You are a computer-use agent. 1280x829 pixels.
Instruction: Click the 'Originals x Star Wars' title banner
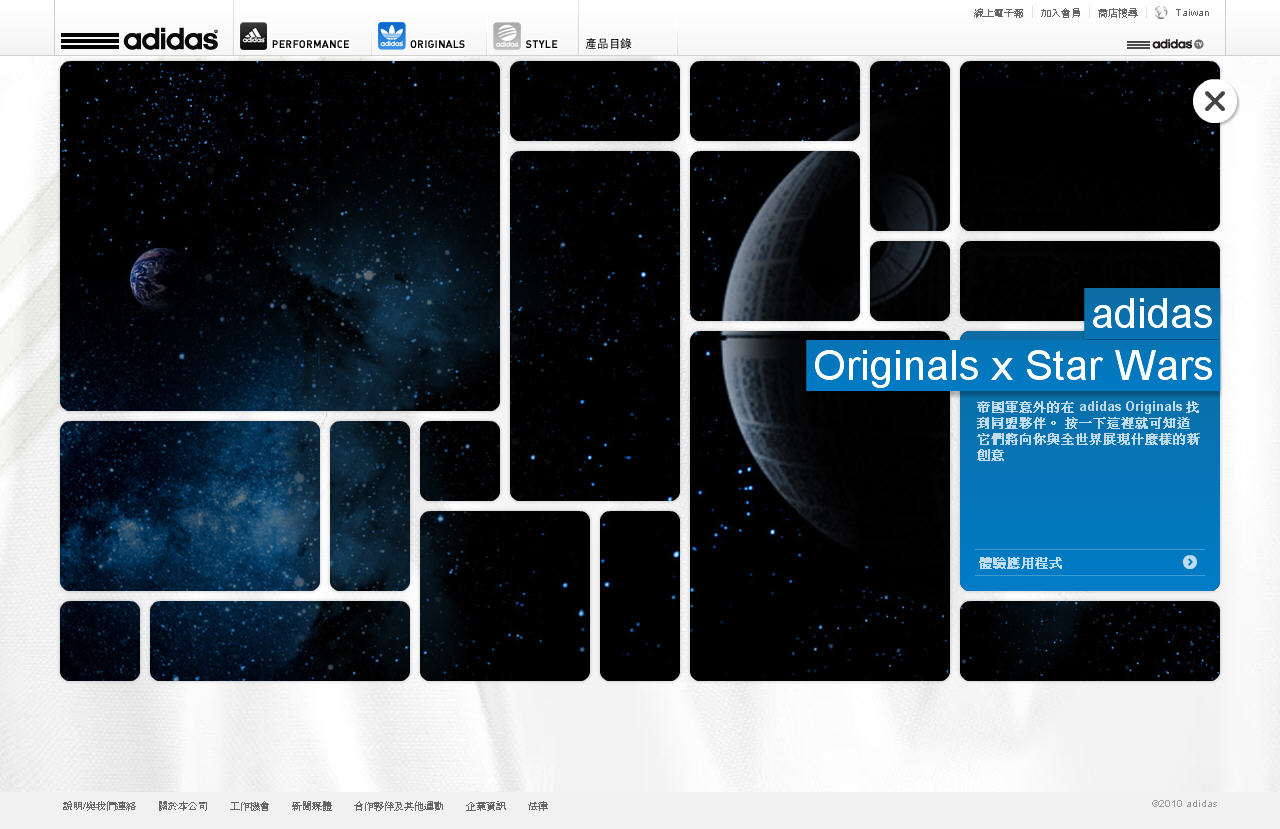point(1013,366)
